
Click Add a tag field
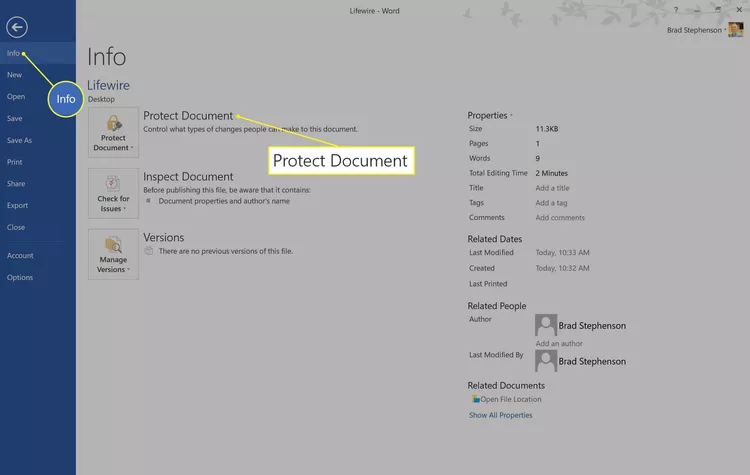tap(551, 203)
